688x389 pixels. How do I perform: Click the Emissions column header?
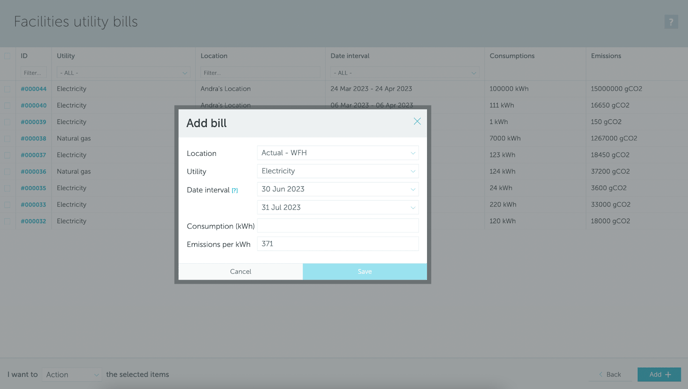606,56
